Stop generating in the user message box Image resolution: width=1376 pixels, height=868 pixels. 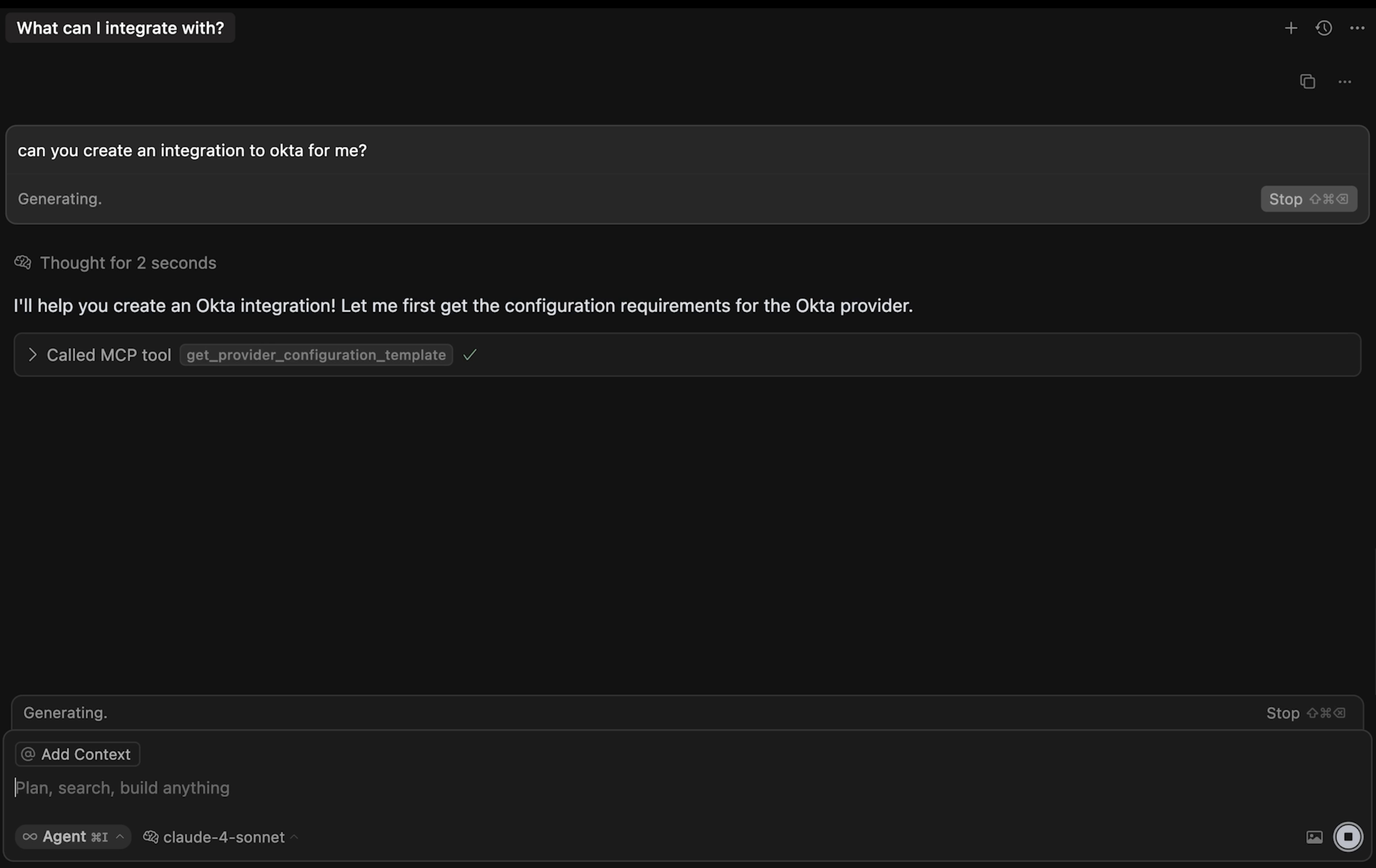1308,199
